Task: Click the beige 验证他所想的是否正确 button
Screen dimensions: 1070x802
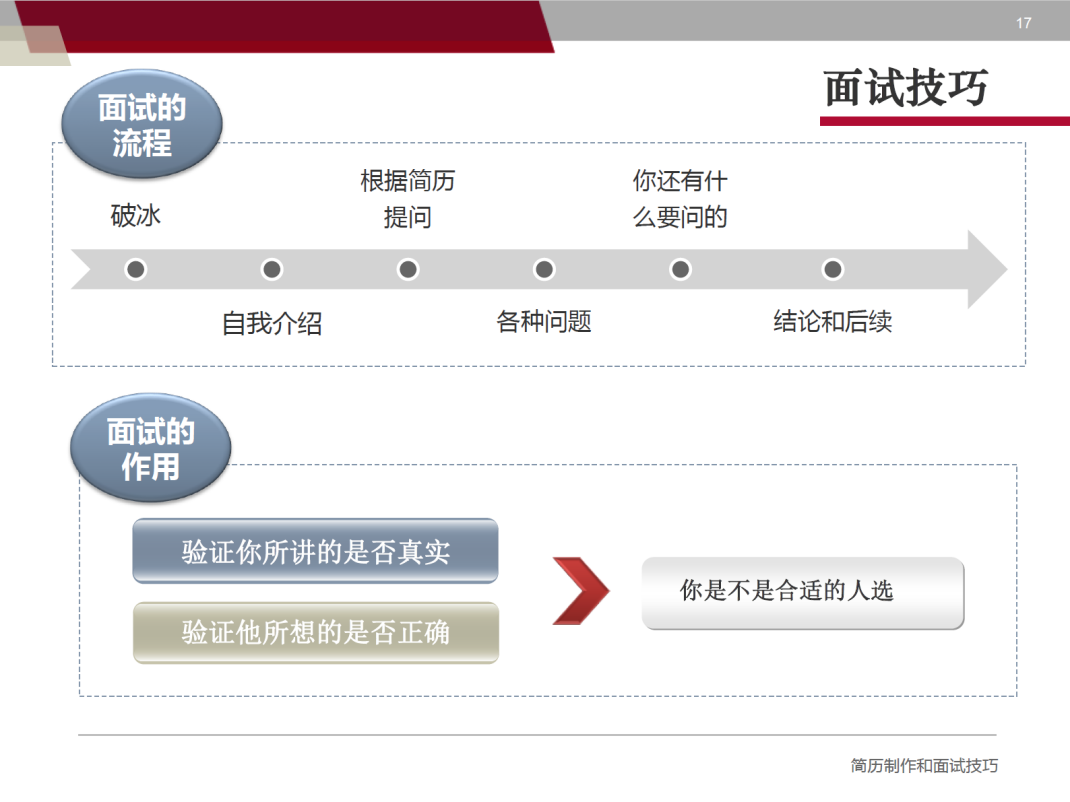Action: [x=315, y=632]
